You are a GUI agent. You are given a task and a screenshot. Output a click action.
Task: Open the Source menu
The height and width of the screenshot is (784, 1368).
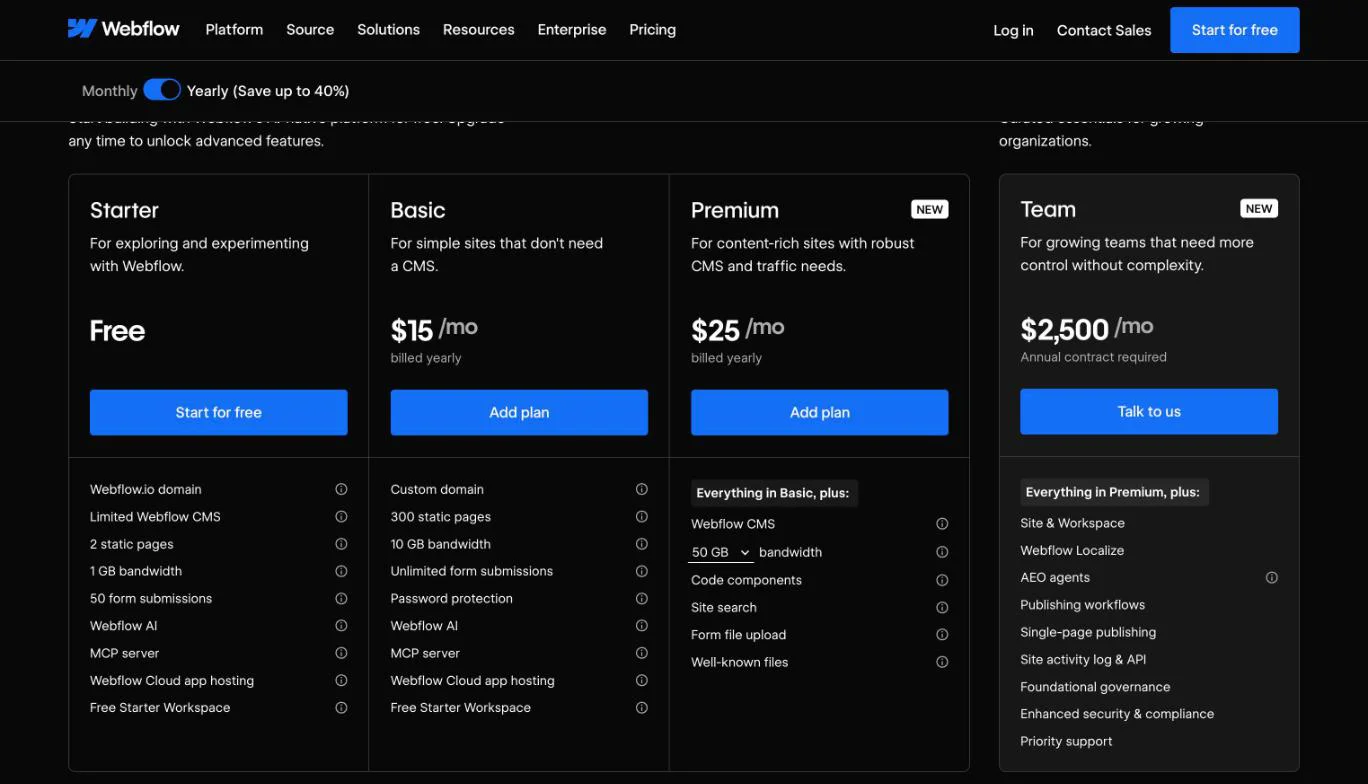(x=310, y=30)
